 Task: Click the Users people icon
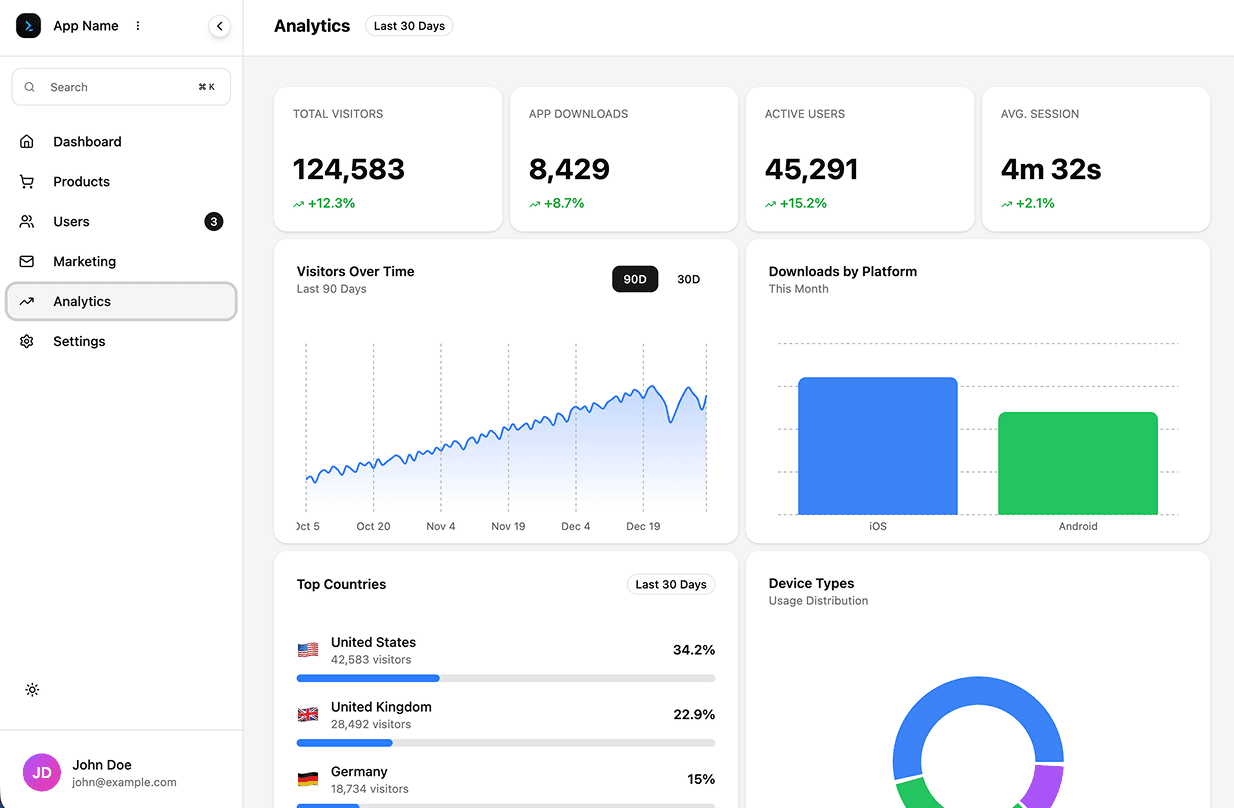pos(26,221)
